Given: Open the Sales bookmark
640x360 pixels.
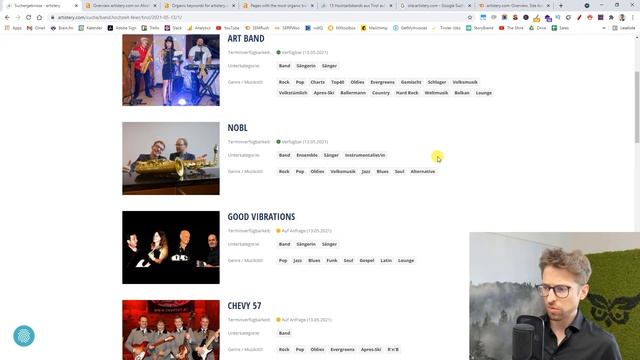Looking at the screenshot, I should tap(560, 28).
